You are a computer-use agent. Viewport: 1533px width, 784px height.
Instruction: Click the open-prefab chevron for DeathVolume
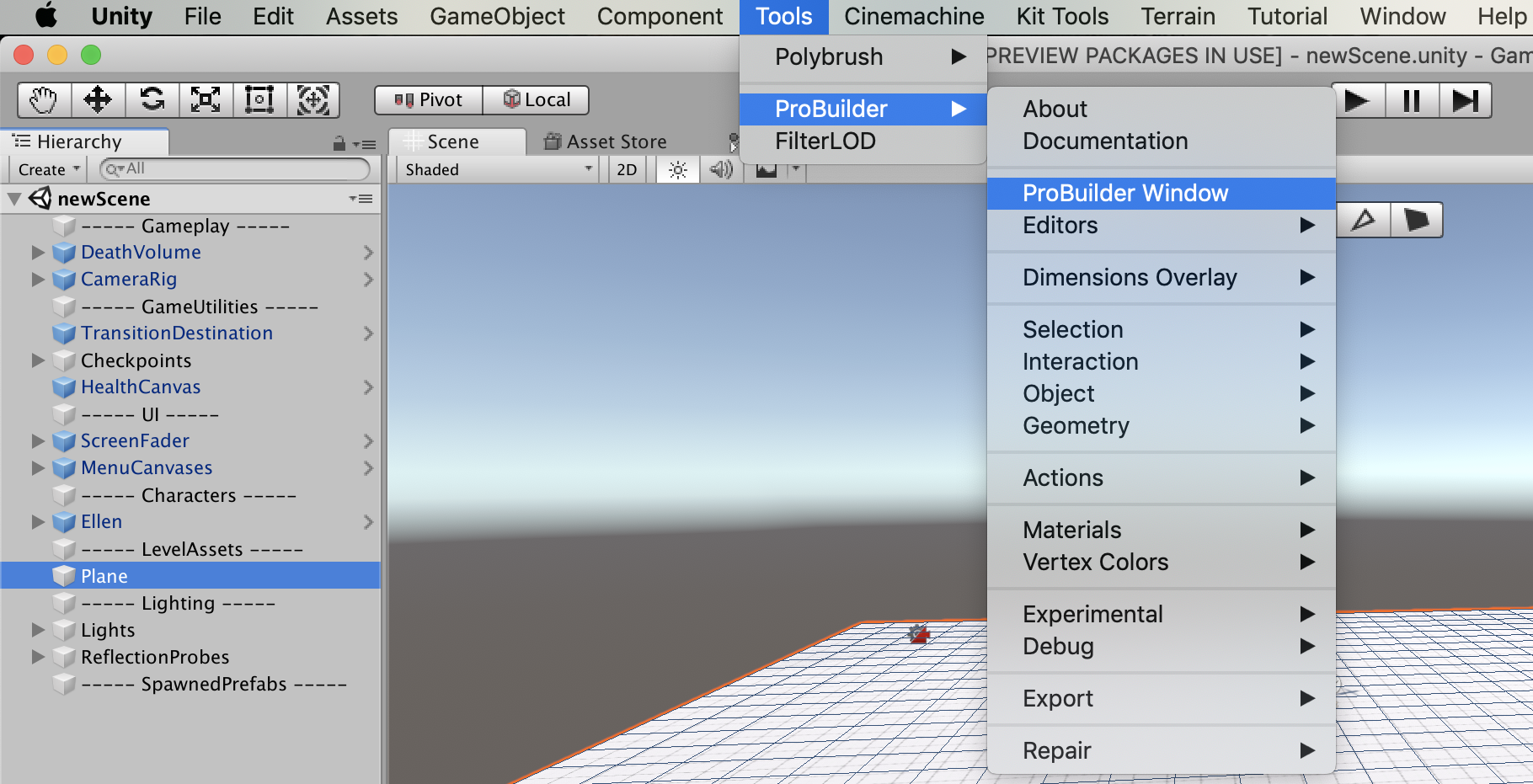tap(368, 253)
